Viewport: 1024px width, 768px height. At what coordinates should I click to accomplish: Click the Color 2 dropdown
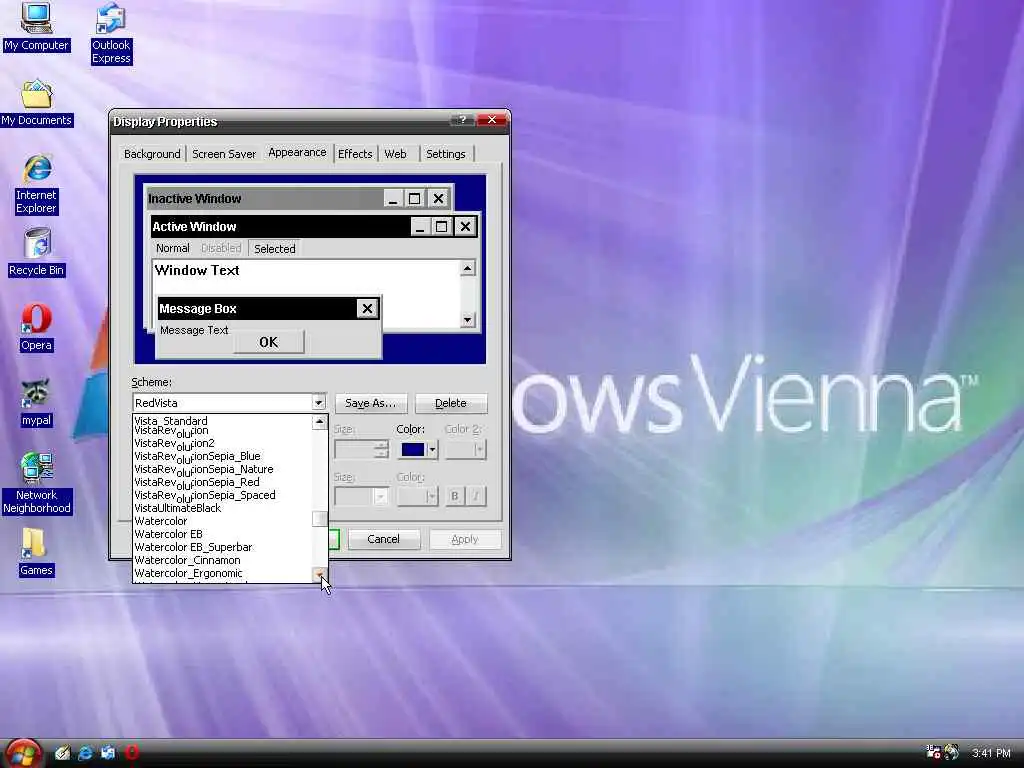coord(466,449)
